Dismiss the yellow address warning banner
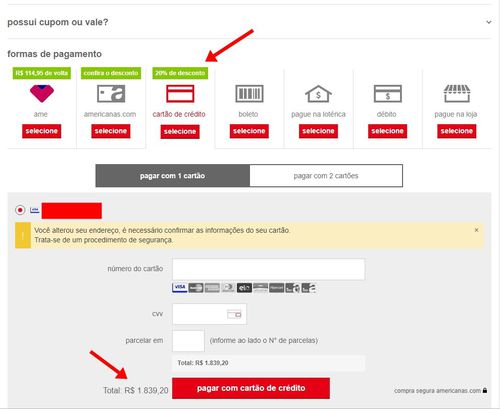 pos(476,230)
